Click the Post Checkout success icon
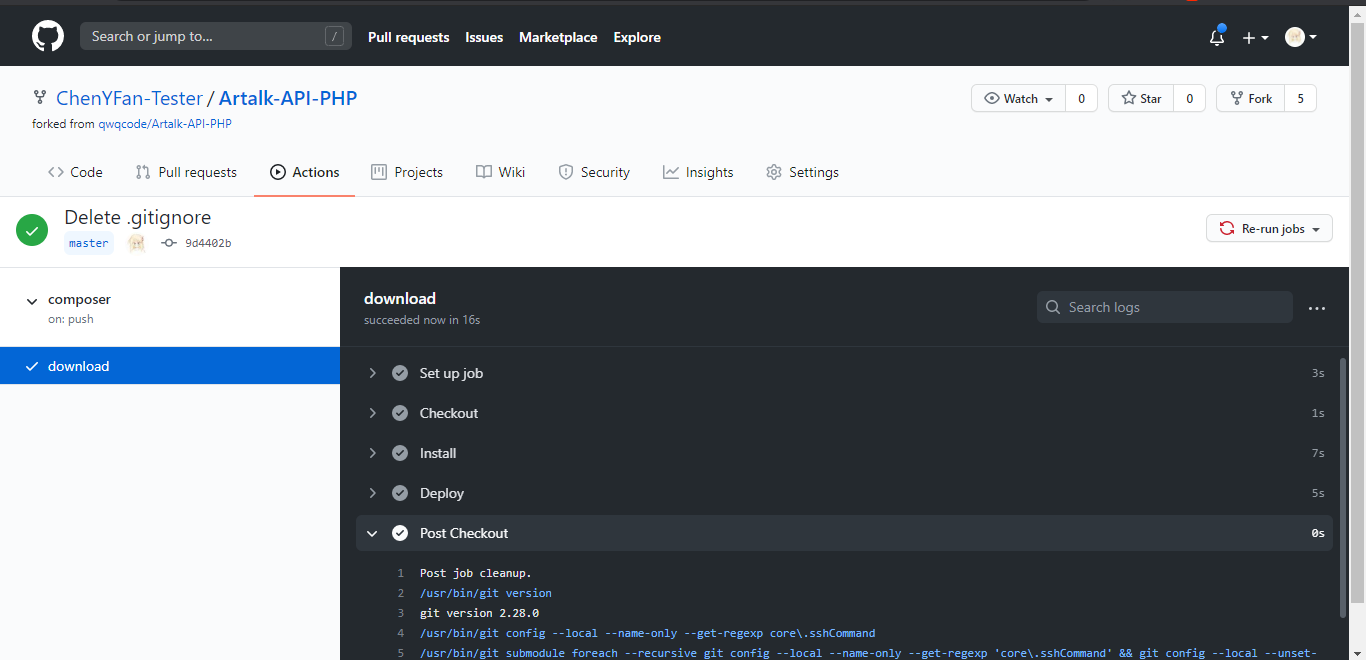The height and width of the screenshot is (660, 1366). 400,533
